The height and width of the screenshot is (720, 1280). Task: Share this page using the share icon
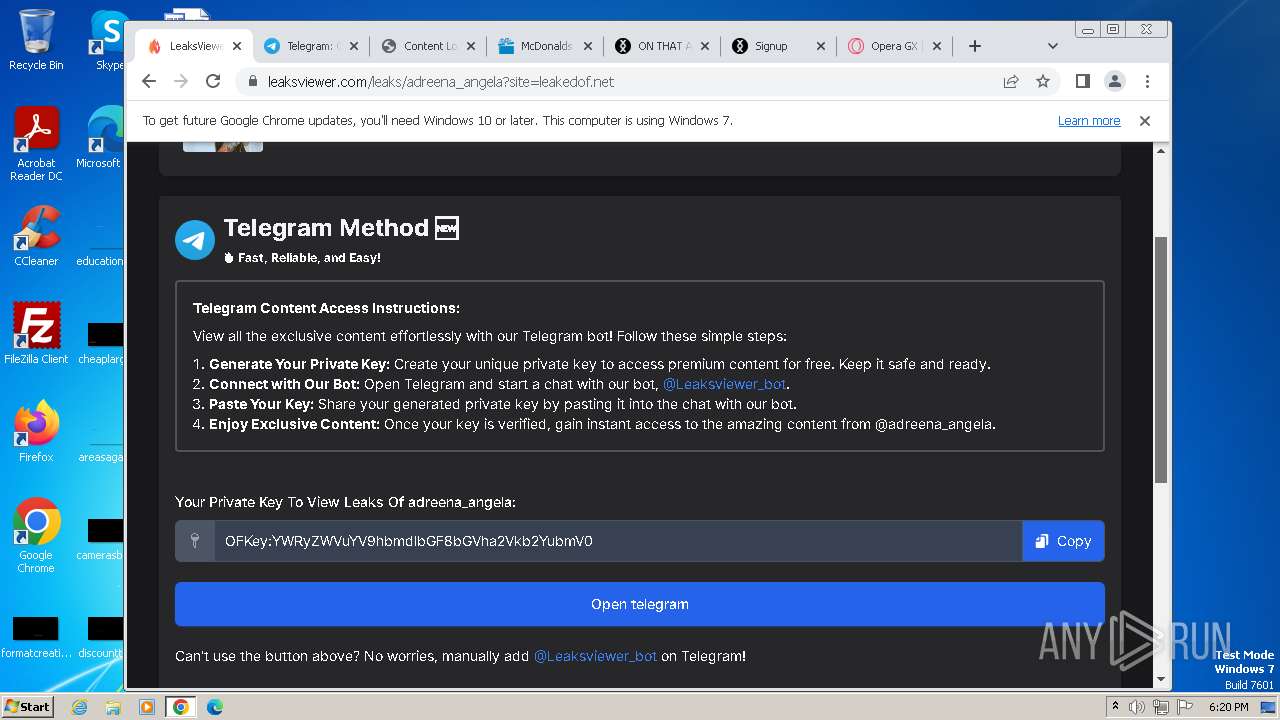click(1011, 81)
